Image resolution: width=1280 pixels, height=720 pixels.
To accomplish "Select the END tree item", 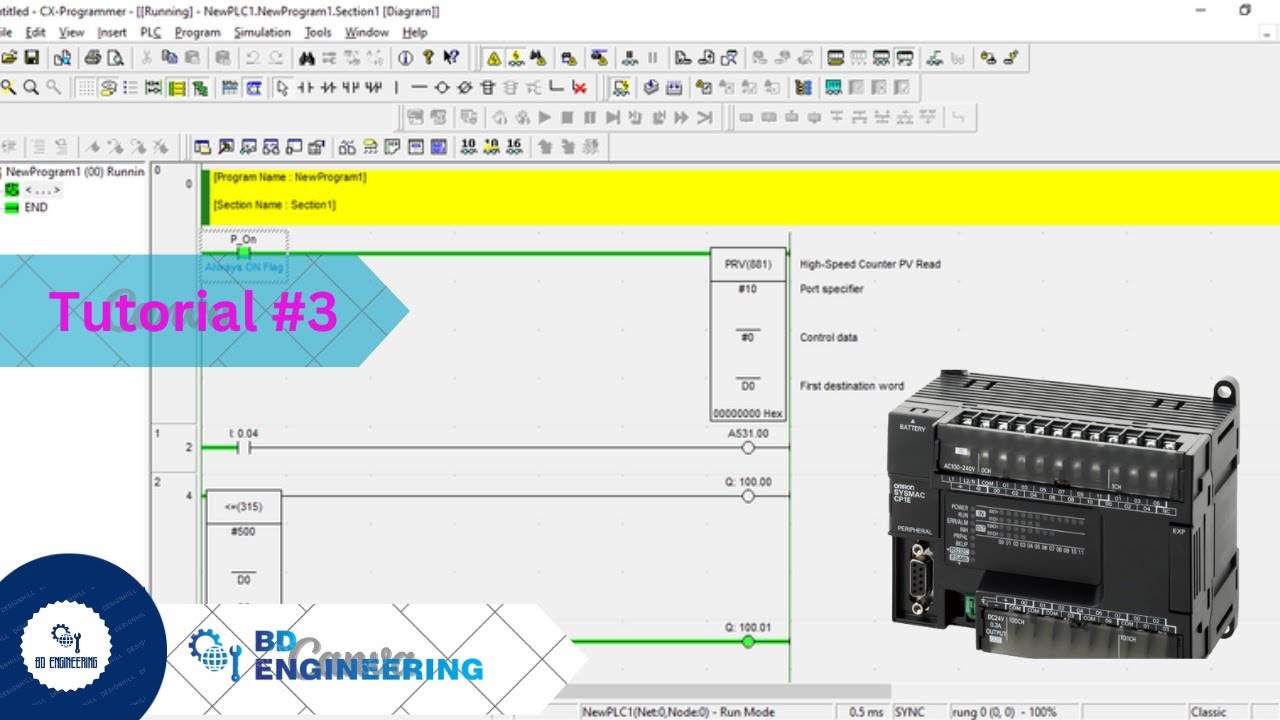I will point(36,208).
